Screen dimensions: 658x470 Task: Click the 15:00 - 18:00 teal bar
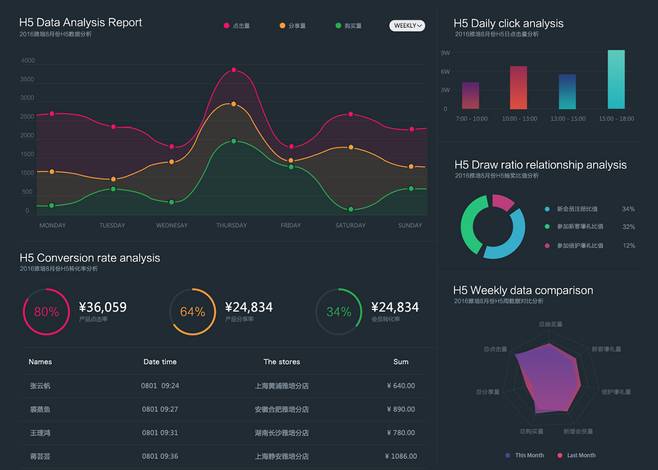point(616,80)
